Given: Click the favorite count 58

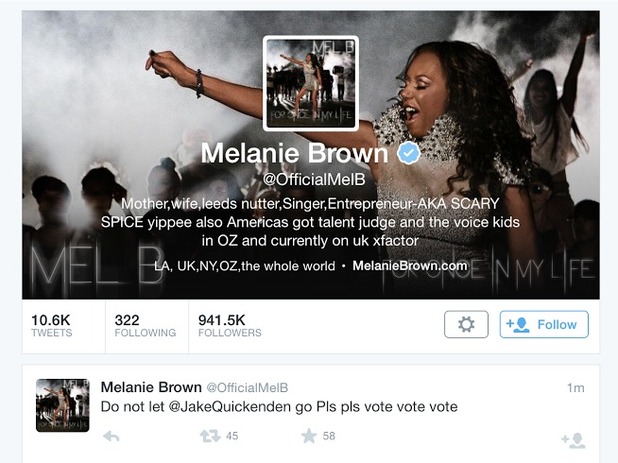Looking at the screenshot, I should pyautogui.click(x=329, y=436).
